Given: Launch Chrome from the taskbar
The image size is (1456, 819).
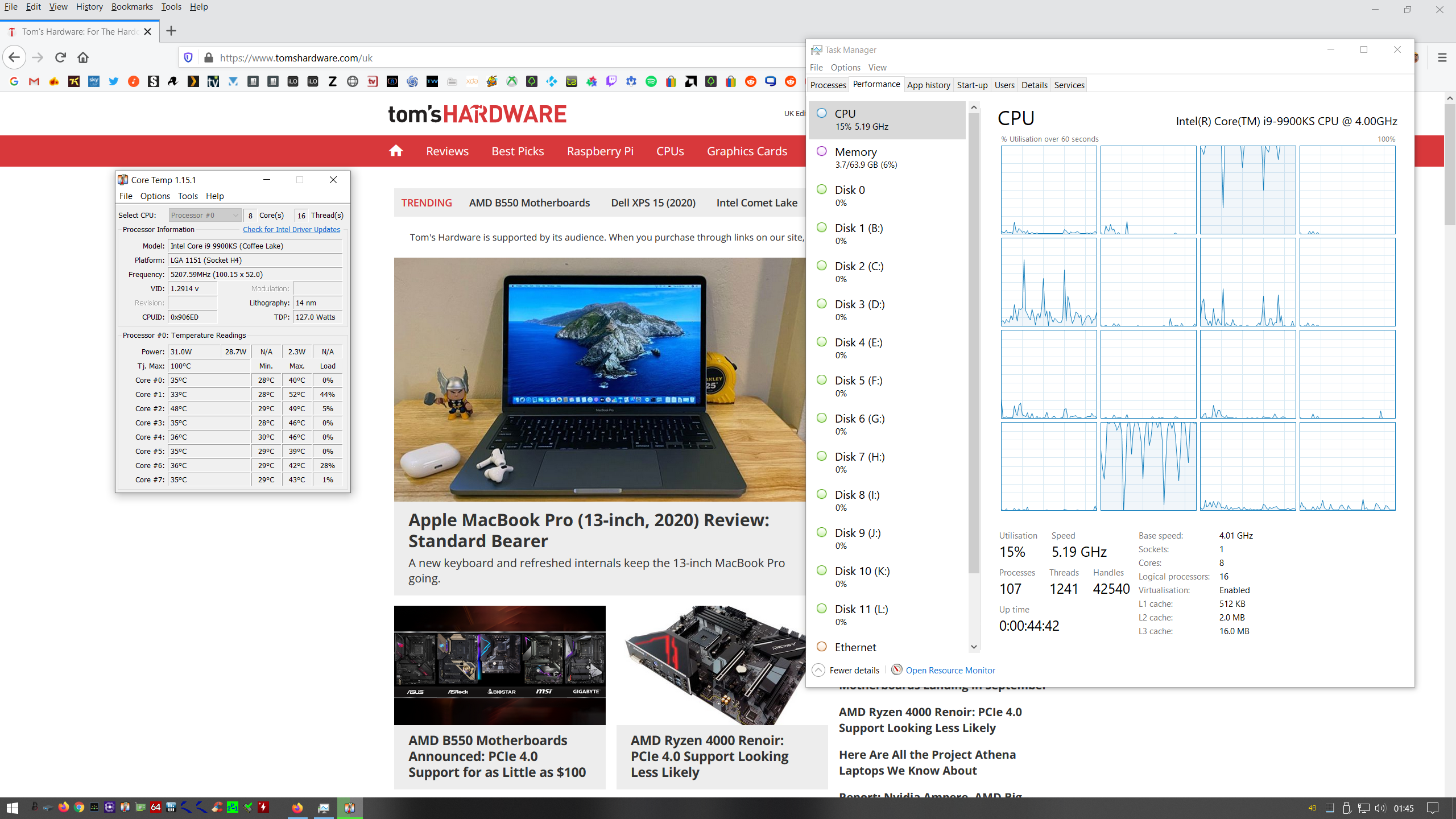Looking at the screenshot, I should click(79, 807).
